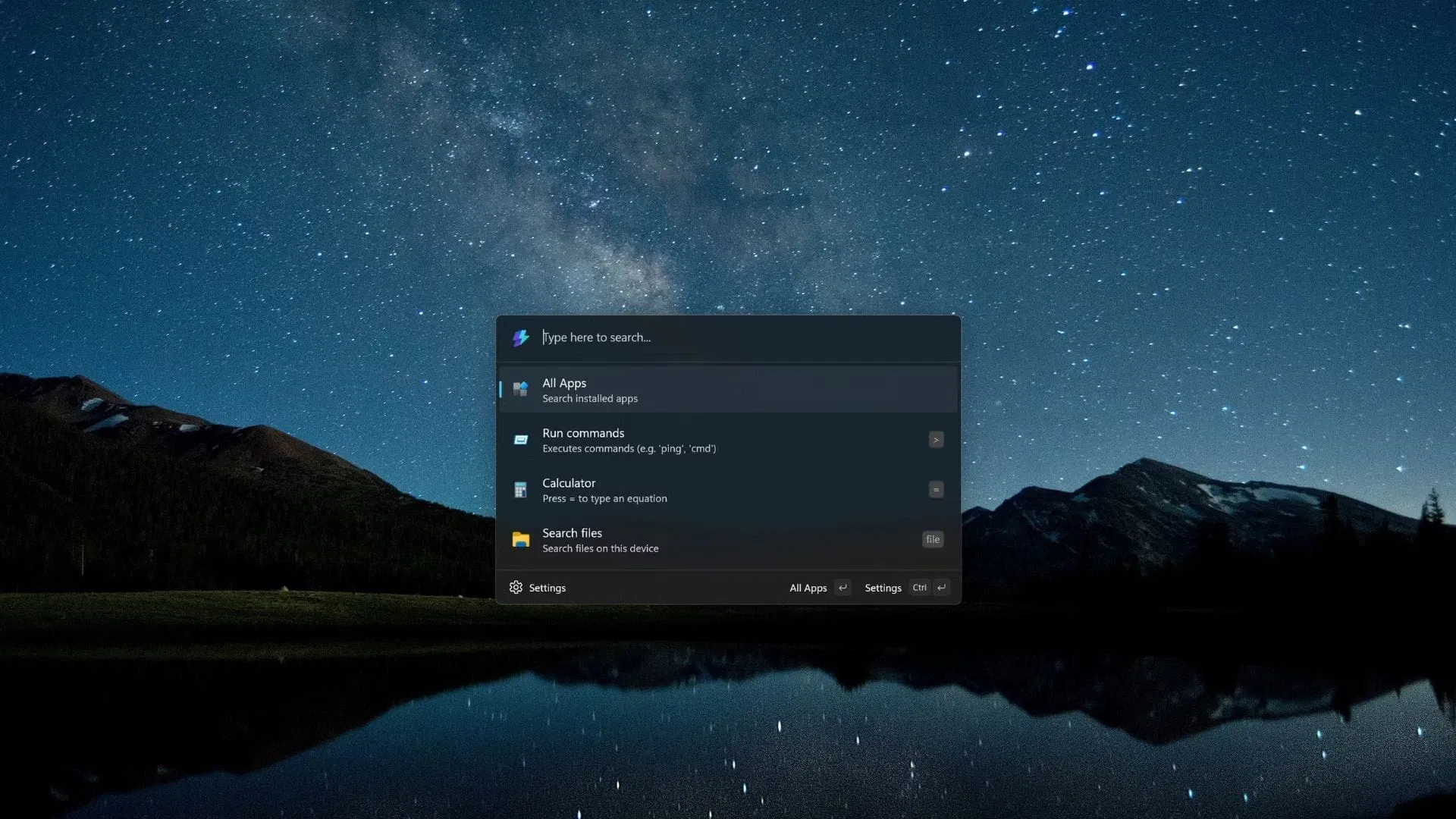Choose Search files on this device
The width and height of the screenshot is (1456, 819).
600,548
